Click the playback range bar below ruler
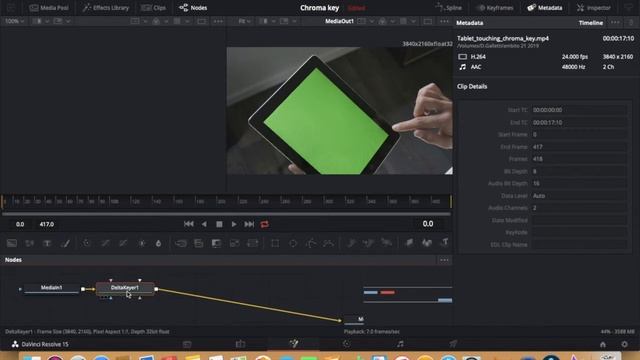This screenshot has width=640, height=360. pyautogui.click(x=227, y=213)
